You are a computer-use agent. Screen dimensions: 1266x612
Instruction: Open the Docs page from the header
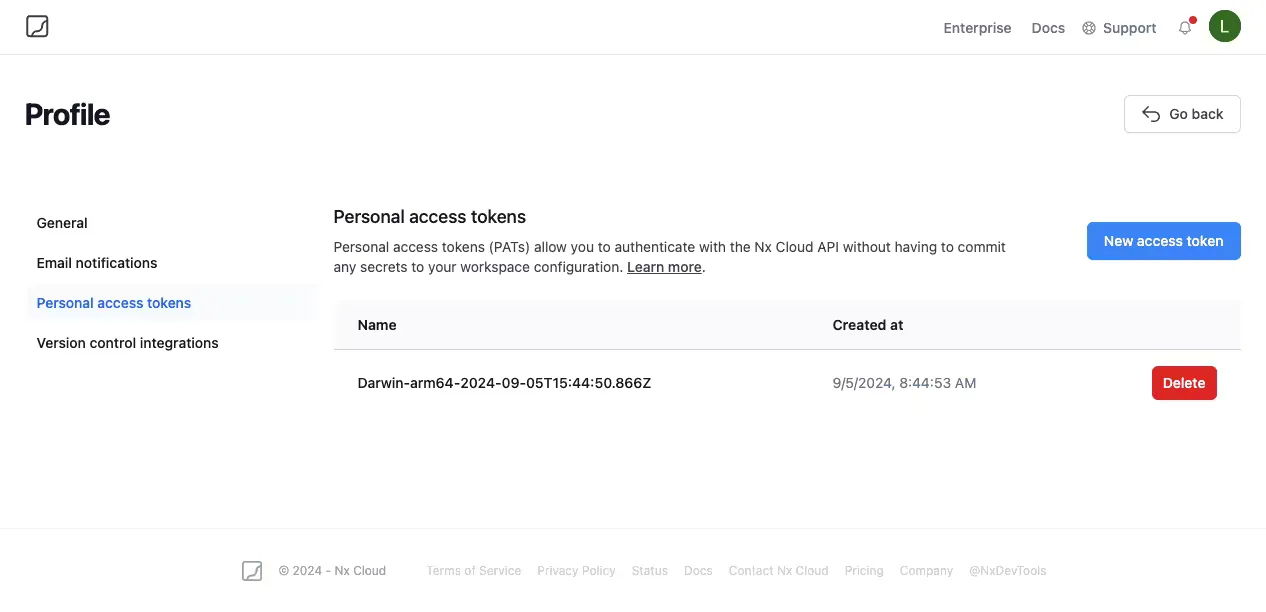coord(1047,28)
